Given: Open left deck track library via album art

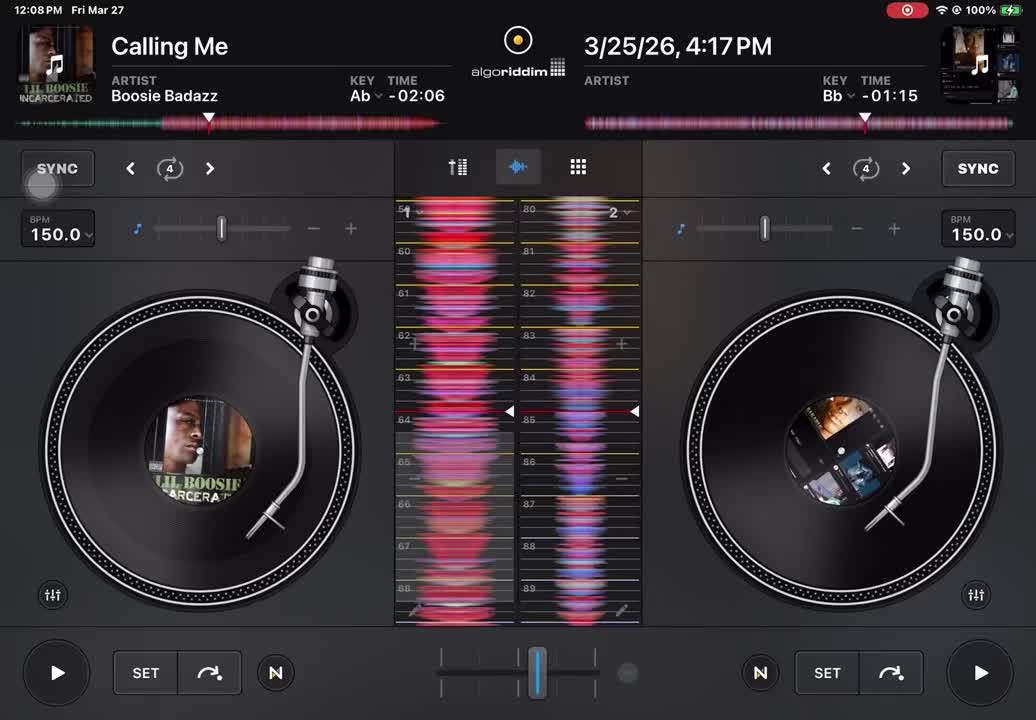Looking at the screenshot, I should coord(56,65).
